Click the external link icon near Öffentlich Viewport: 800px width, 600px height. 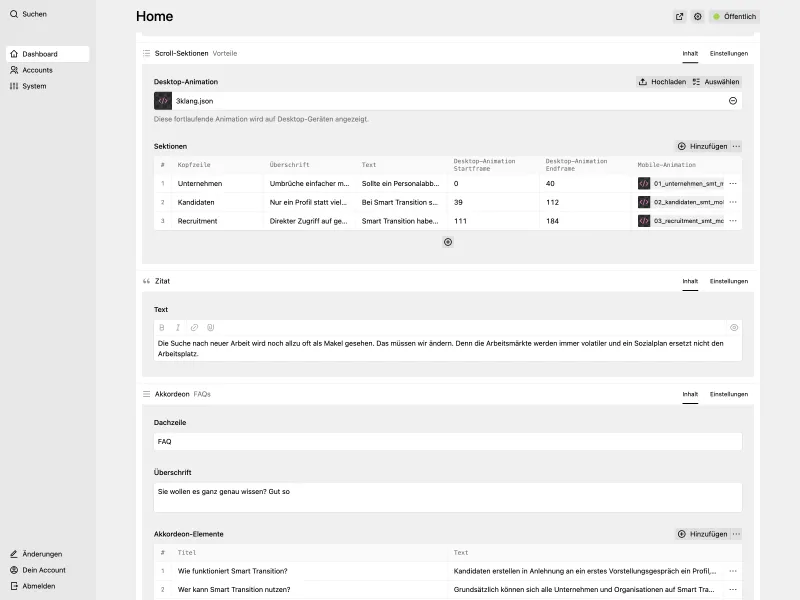(x=679, y=16)
